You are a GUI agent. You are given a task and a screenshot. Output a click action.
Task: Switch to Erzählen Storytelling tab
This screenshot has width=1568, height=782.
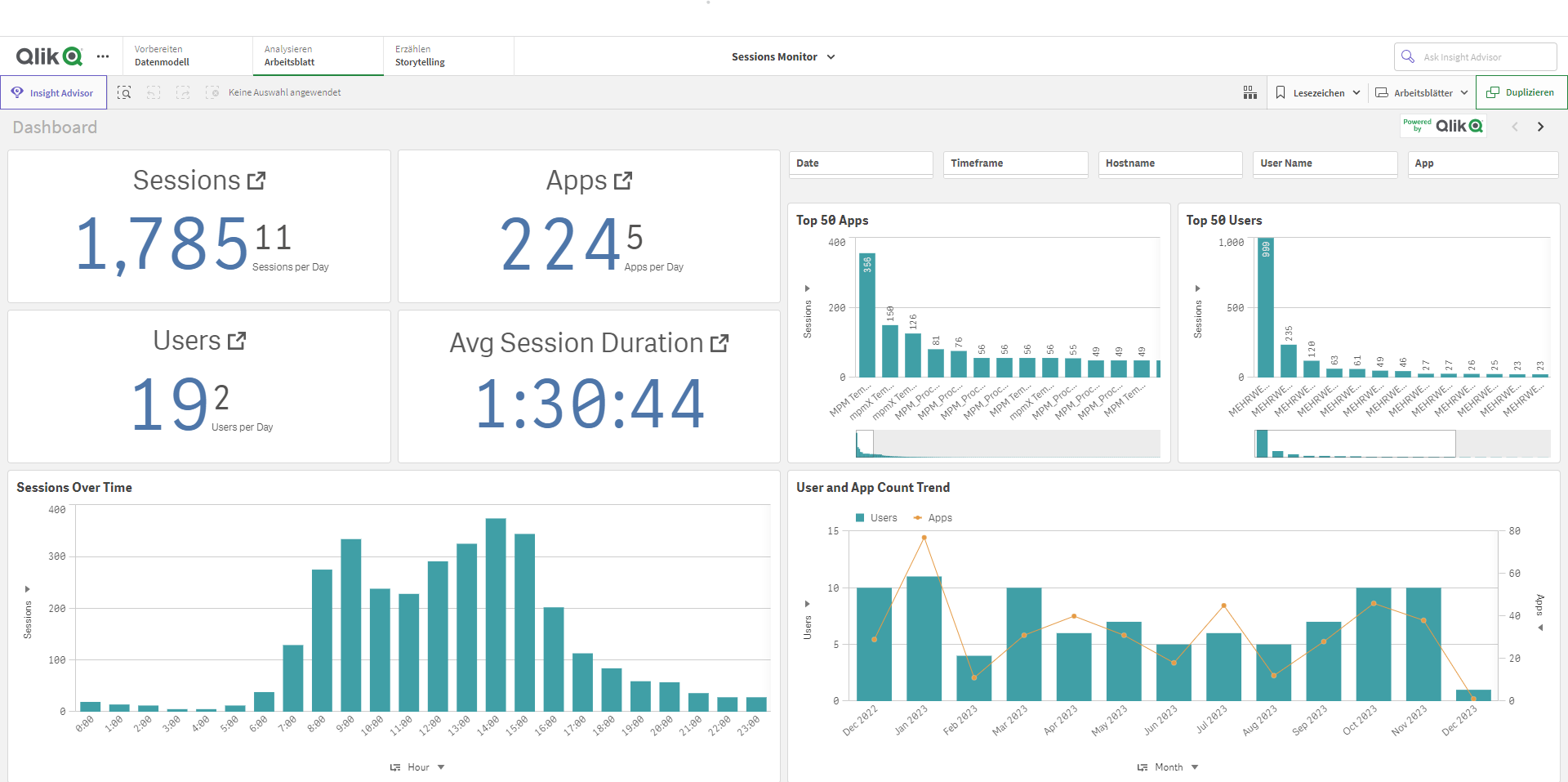(x=448, y=56)
